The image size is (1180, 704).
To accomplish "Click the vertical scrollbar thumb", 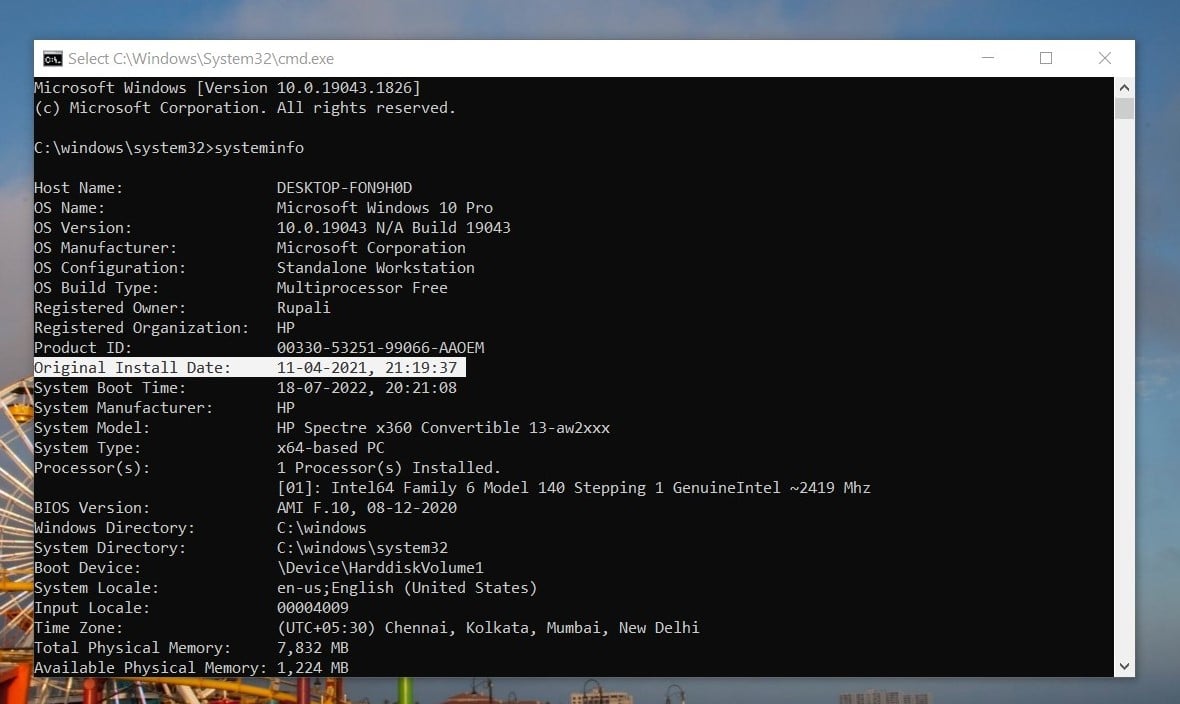I will pyautogui.click(x=1124, y=108).
